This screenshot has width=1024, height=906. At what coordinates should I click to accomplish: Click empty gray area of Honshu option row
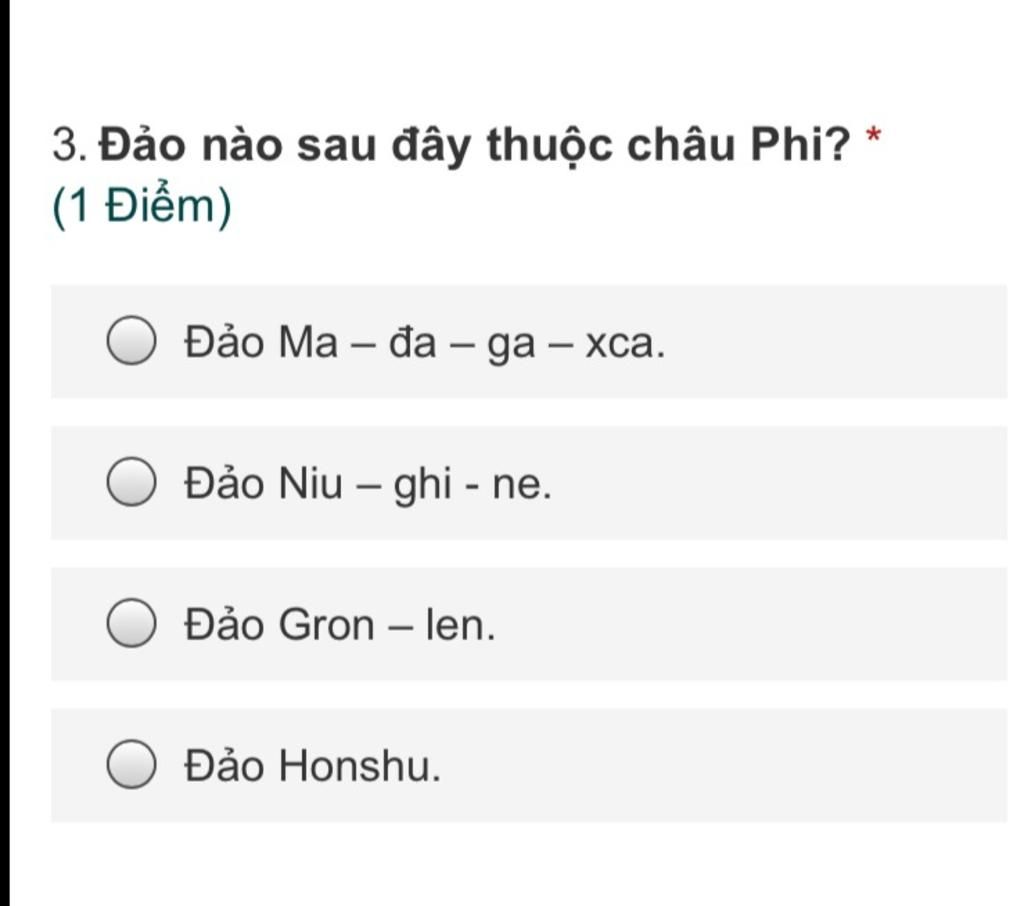click(725, 765)
